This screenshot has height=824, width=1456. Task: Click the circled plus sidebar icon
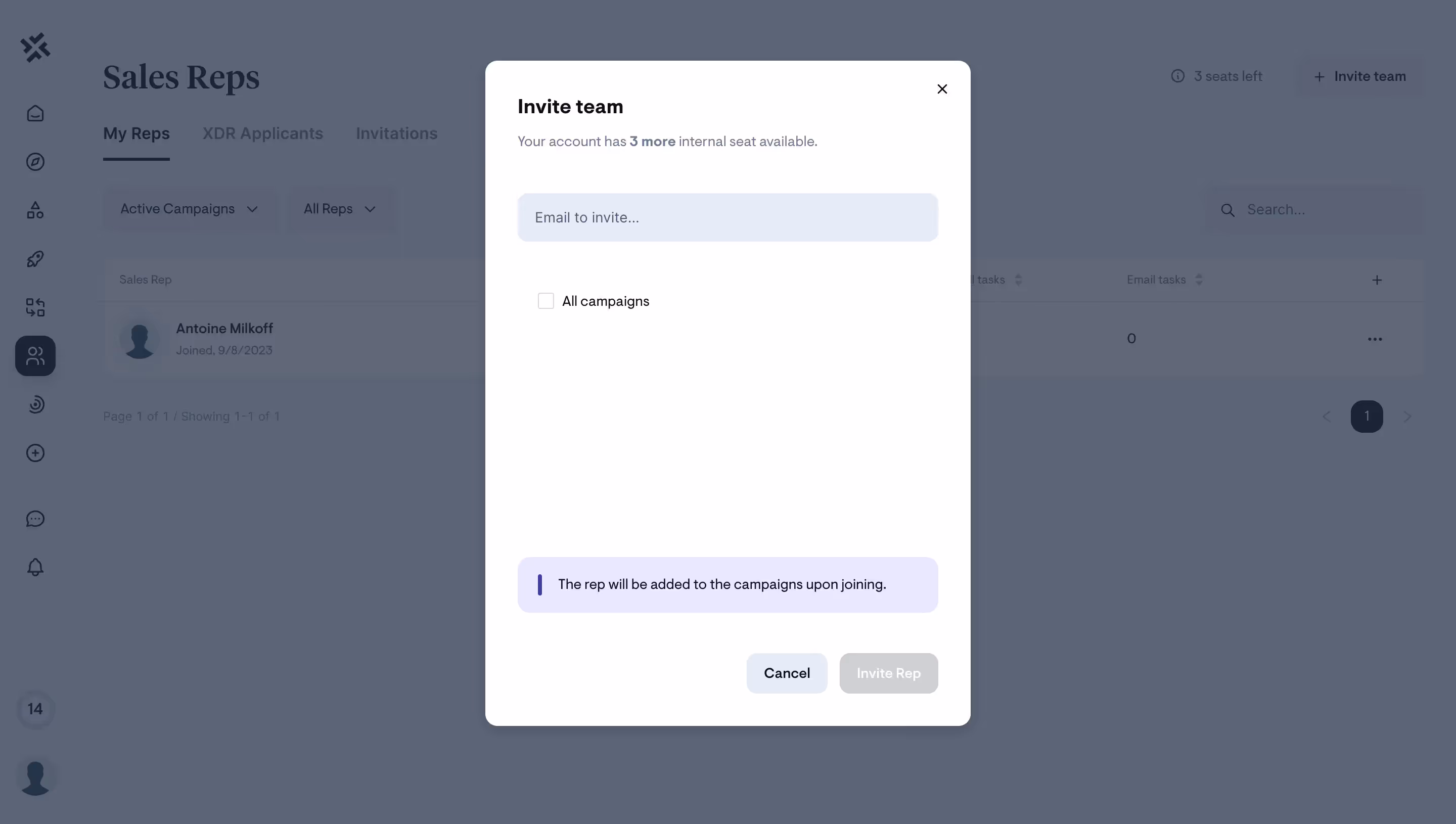click(x=35, y=453)
